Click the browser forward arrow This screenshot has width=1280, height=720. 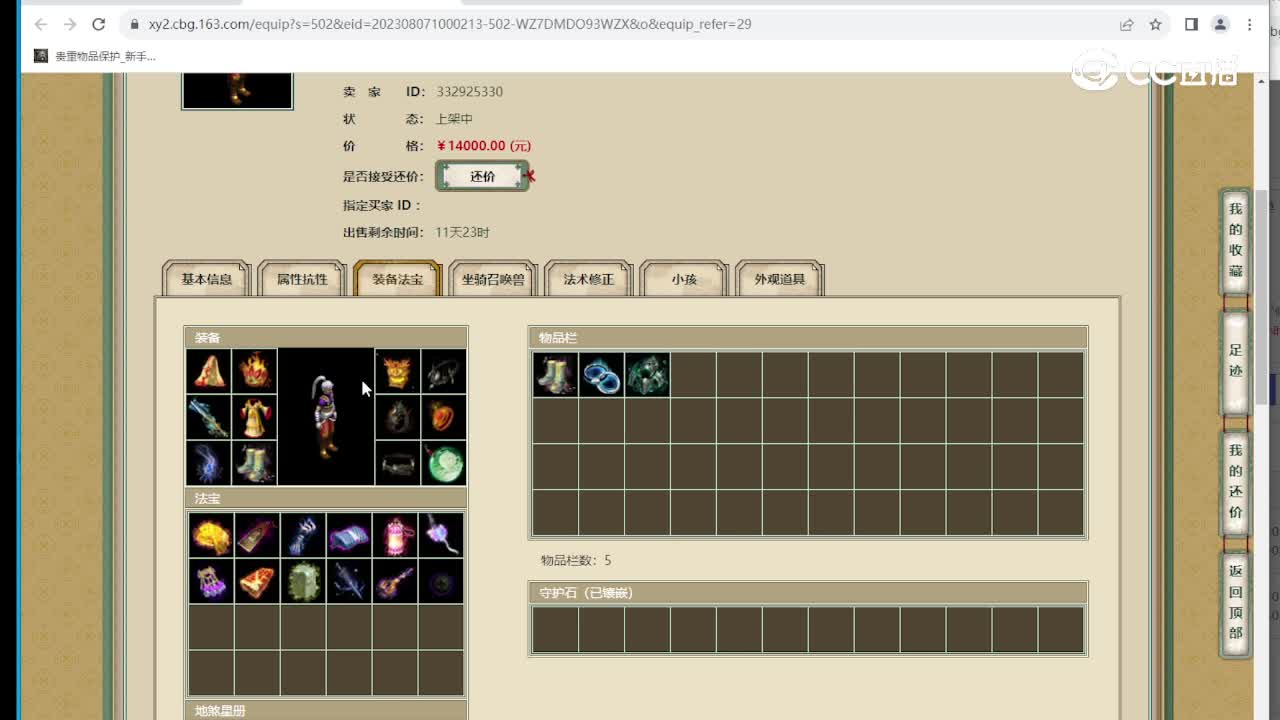point(69,24)
